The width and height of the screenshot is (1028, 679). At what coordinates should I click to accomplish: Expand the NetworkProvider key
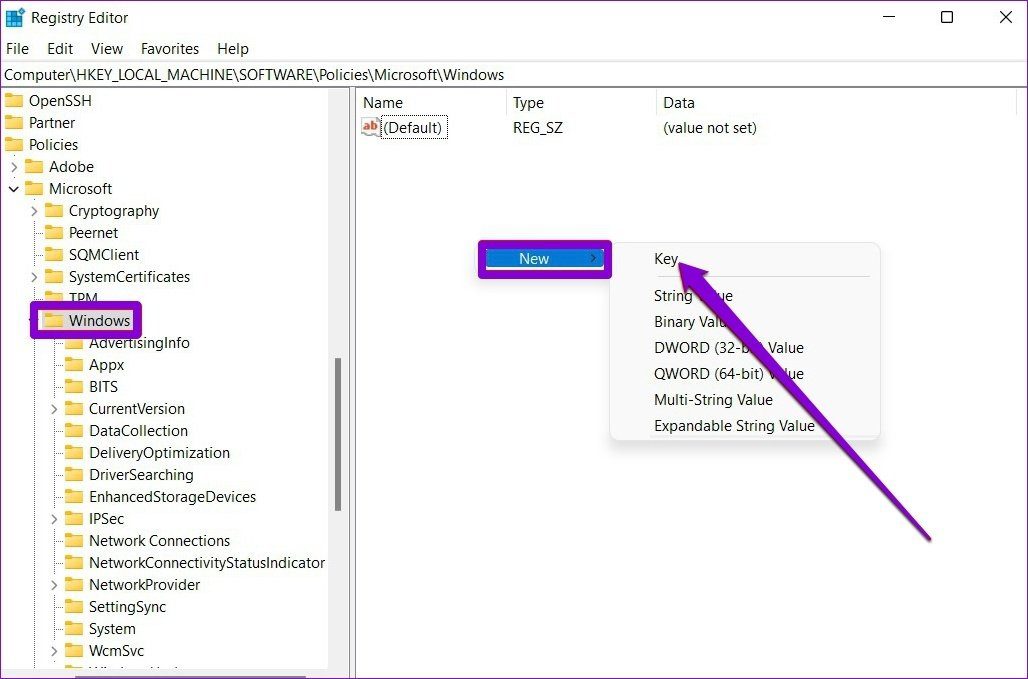tap(54, 585)
